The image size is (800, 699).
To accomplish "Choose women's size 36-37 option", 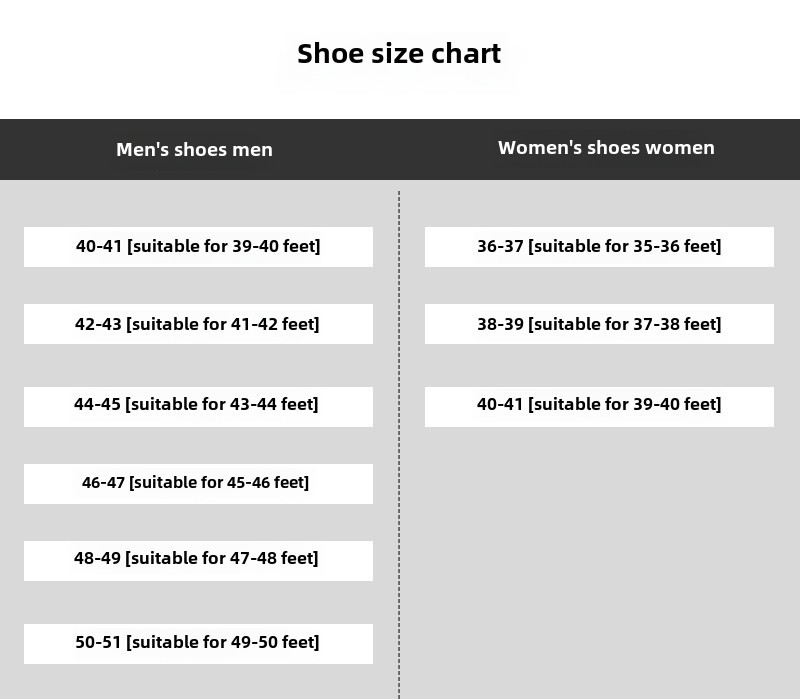I will (x=599, y=247).
